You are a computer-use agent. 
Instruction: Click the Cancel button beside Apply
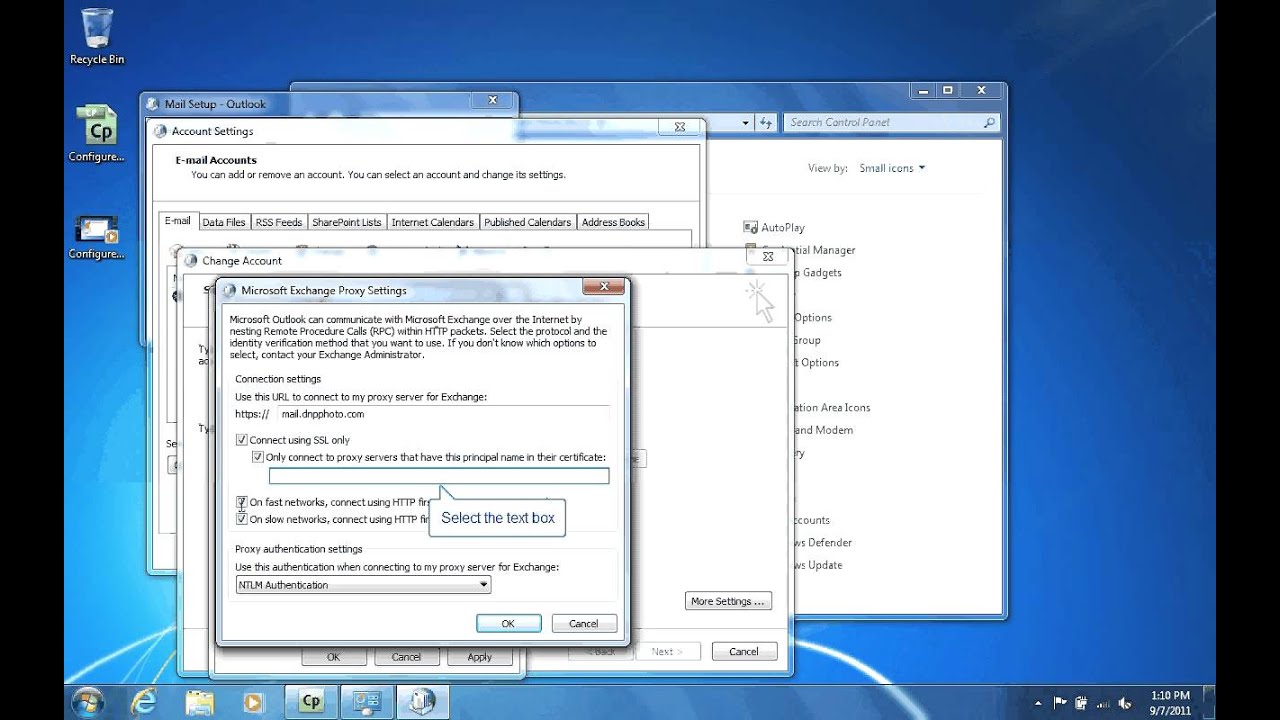(x=406, y=657)
